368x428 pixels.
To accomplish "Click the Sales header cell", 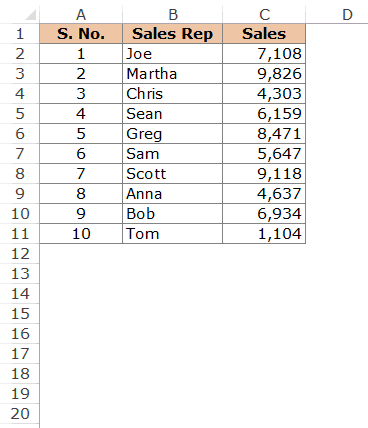I will [x=264, y=34].
